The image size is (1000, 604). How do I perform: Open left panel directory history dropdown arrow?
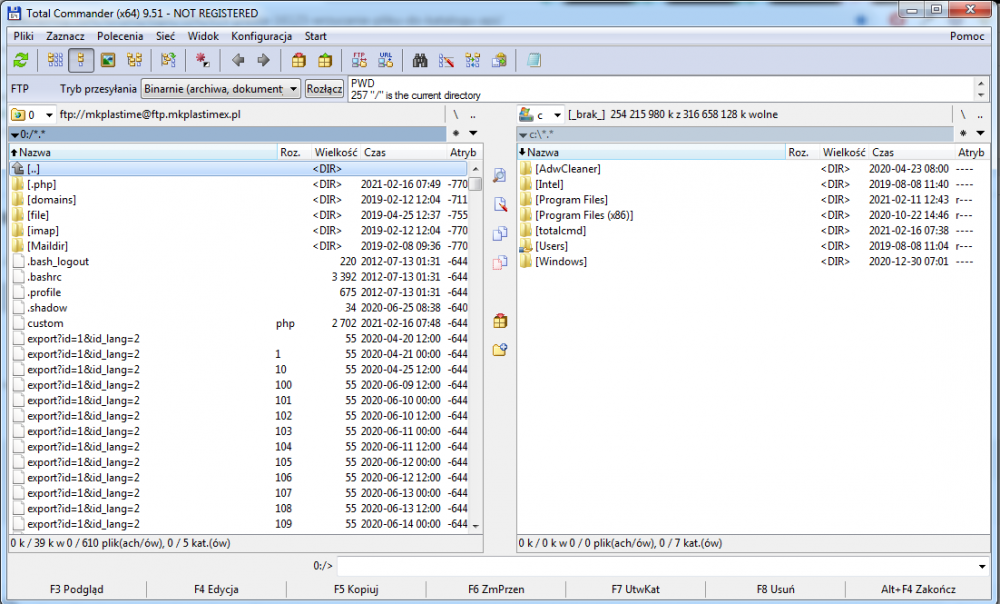click(473, 133)
